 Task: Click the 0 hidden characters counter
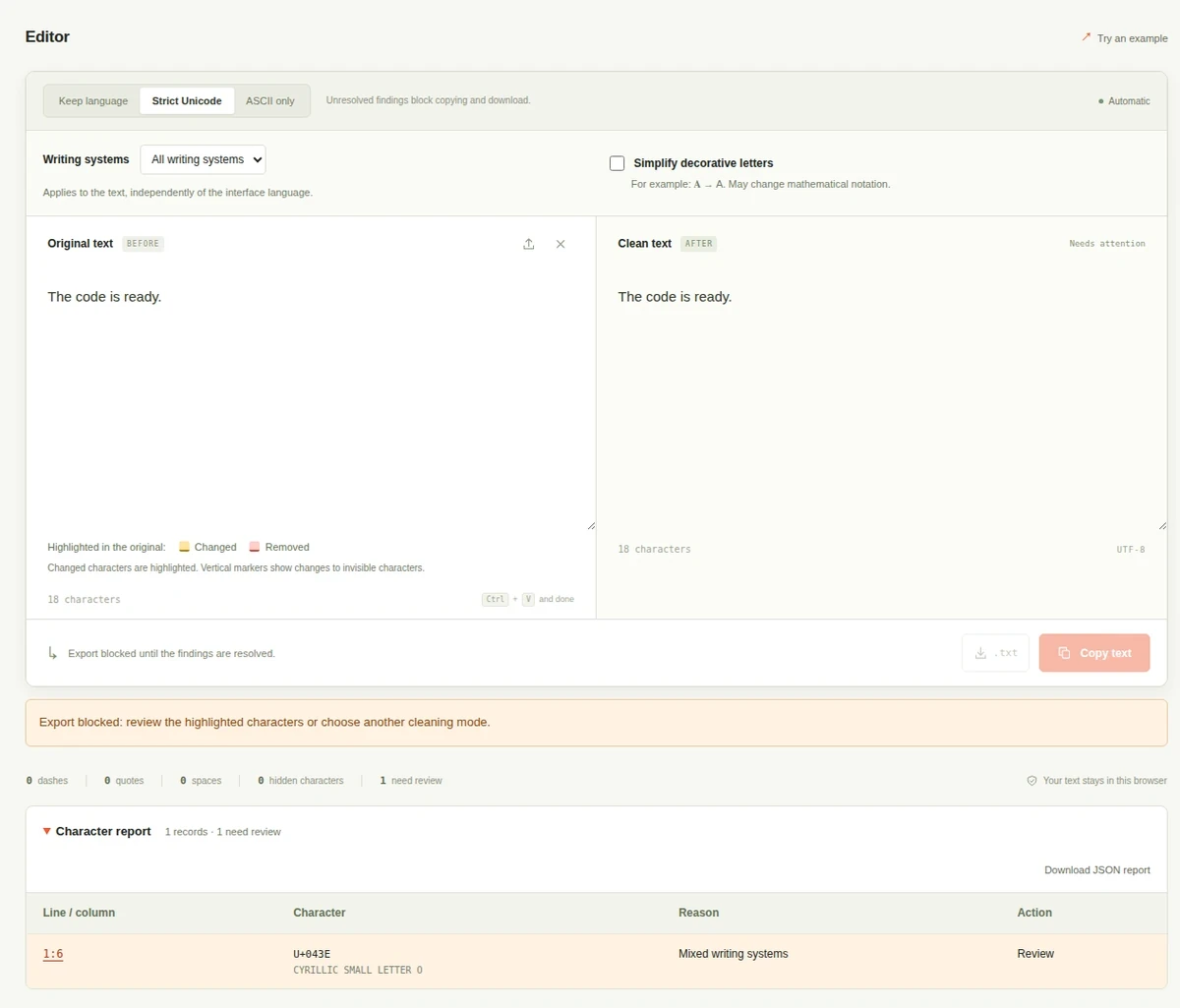pyautogui.click(x=301, y=781)
